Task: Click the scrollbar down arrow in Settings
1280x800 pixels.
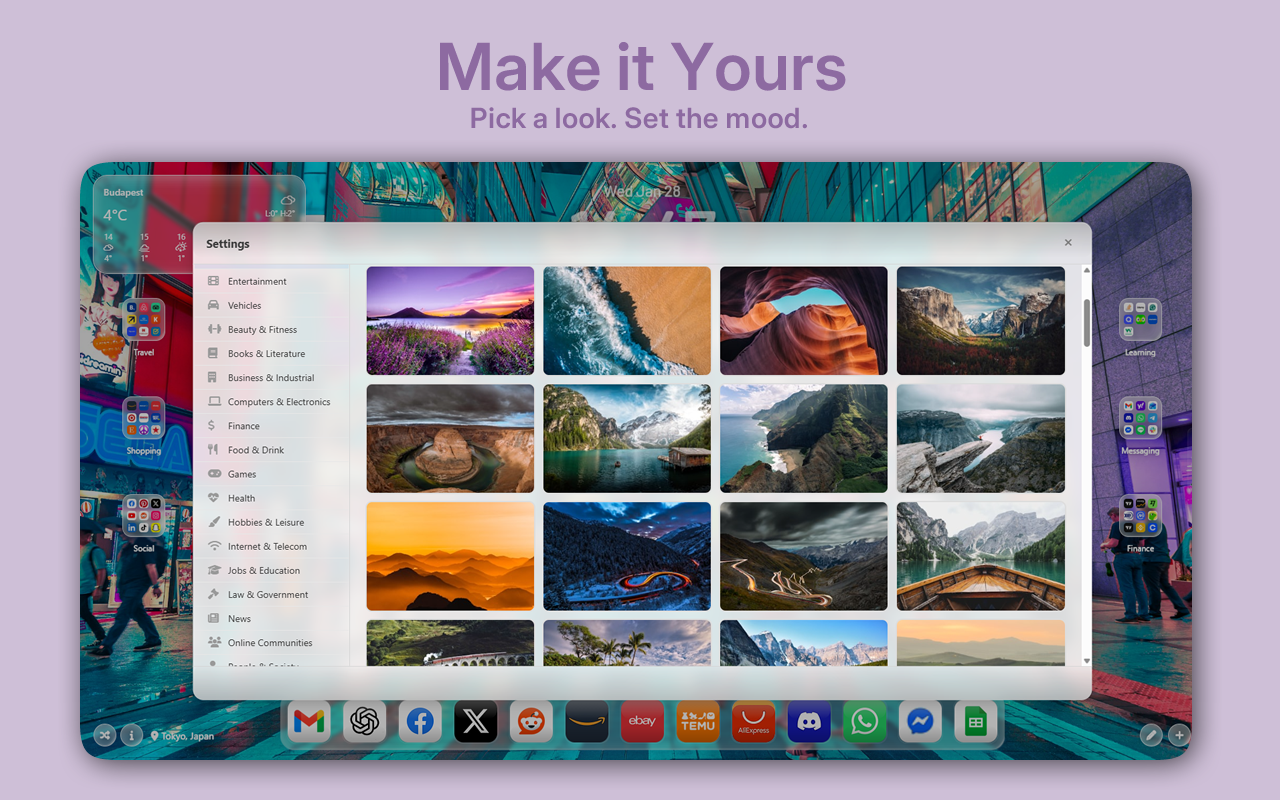Action: pyautogui.click(x=1087, y=661)
